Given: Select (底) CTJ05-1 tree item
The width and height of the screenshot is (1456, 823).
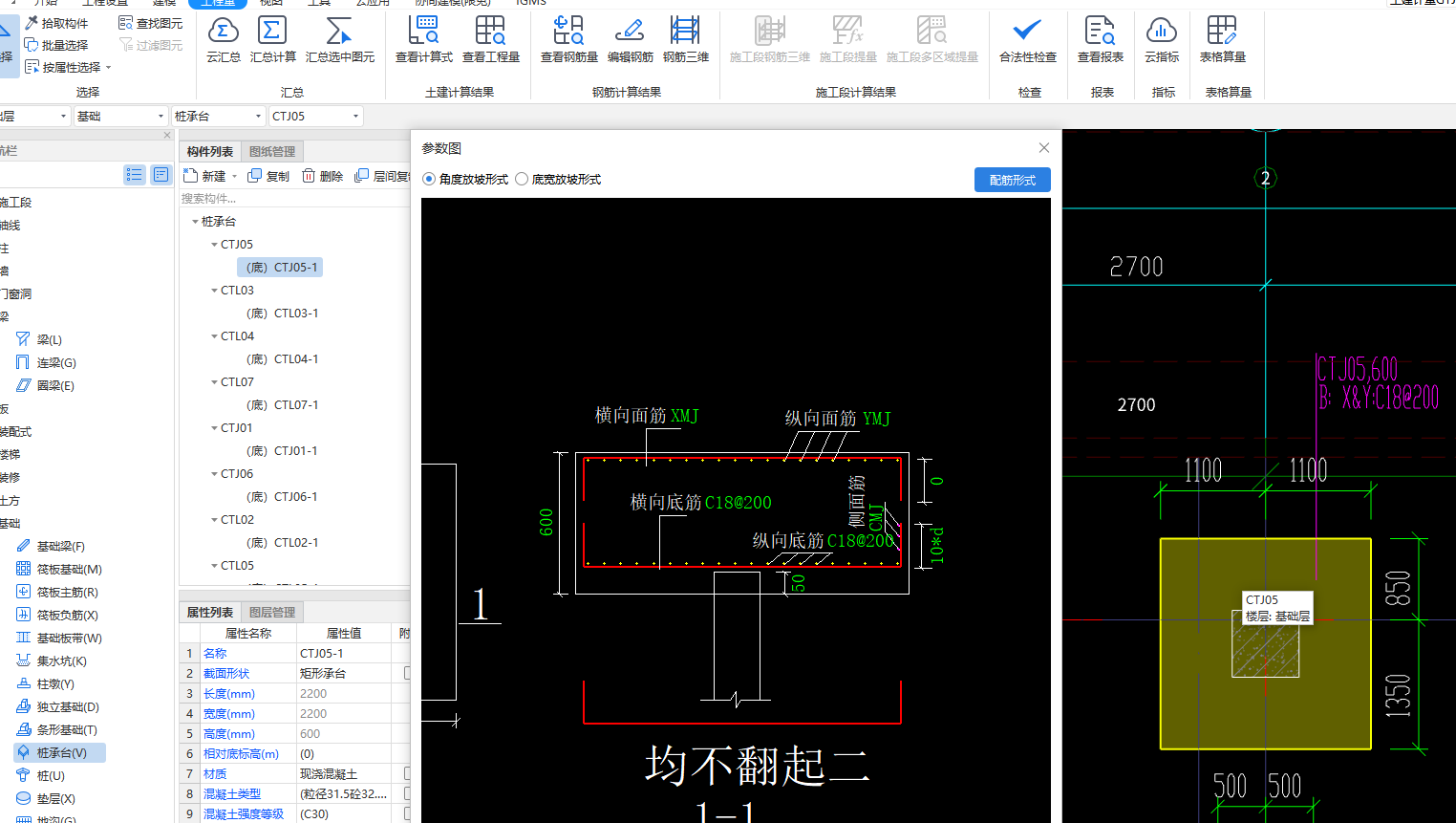Looking at the screenshot, I should (281, 268).
